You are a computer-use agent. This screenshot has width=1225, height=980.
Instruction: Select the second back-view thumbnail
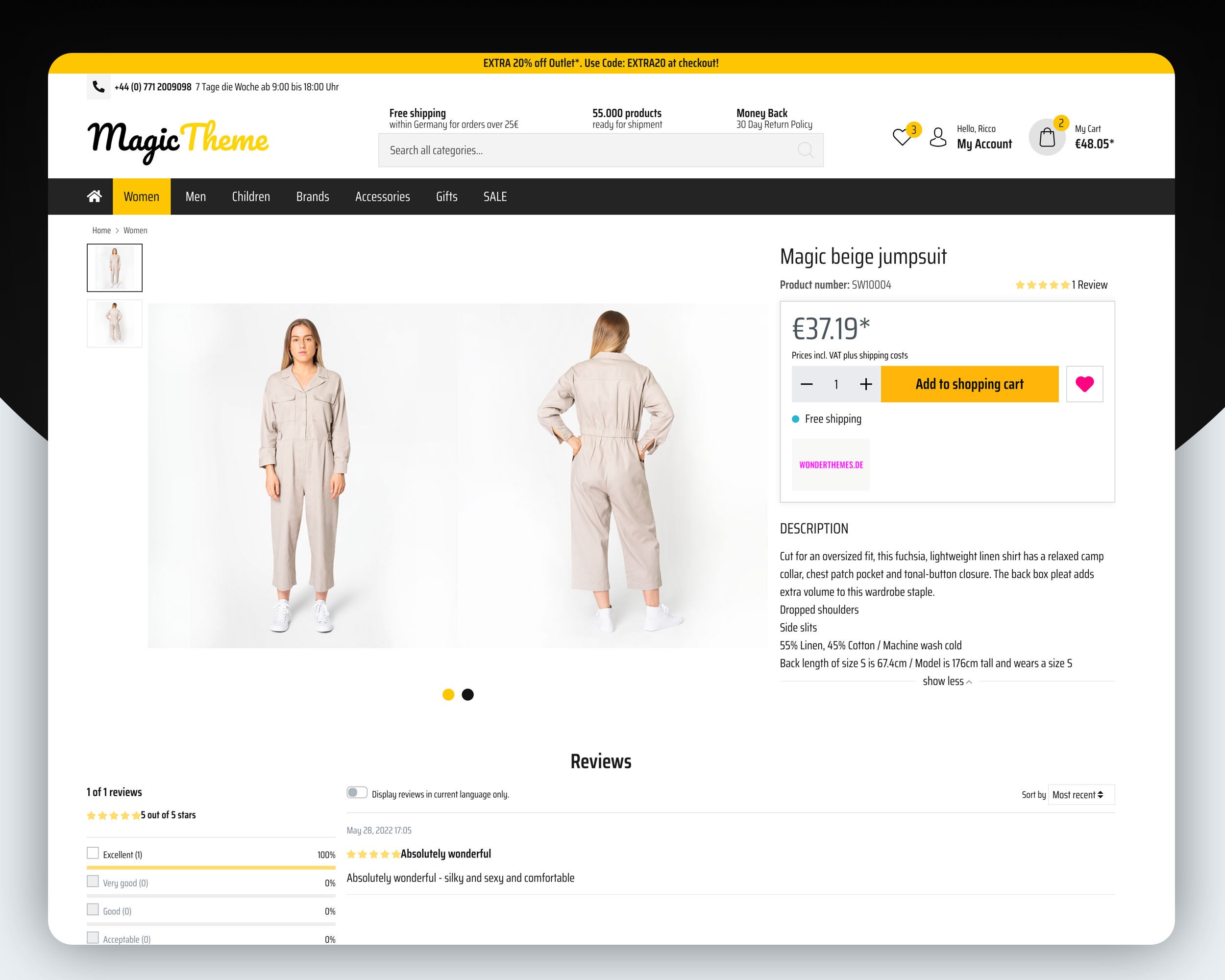(114, 323)
